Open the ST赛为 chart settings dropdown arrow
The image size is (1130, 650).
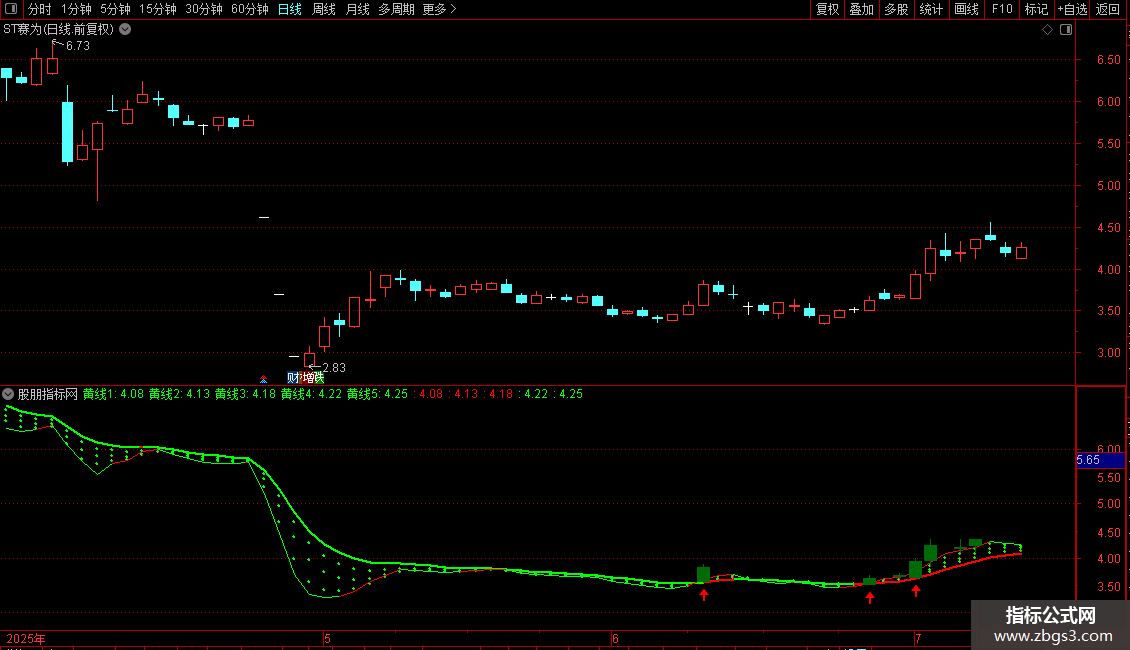coord(125,30)
